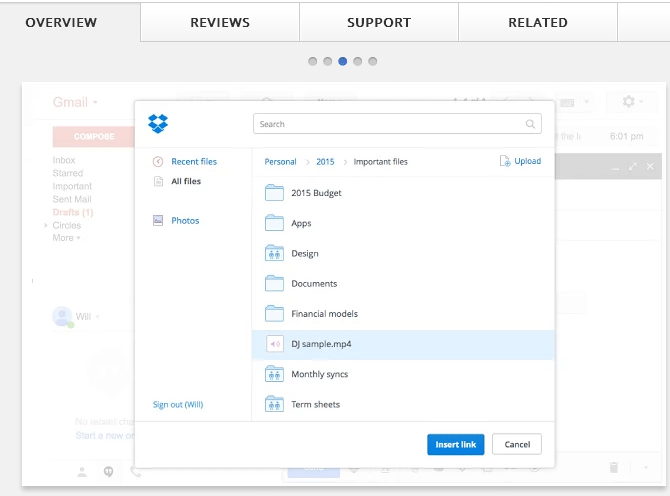Viewport: 670px width, 496px height.
Task: Open Gmail Important label
Action: [x=72, y=186]
